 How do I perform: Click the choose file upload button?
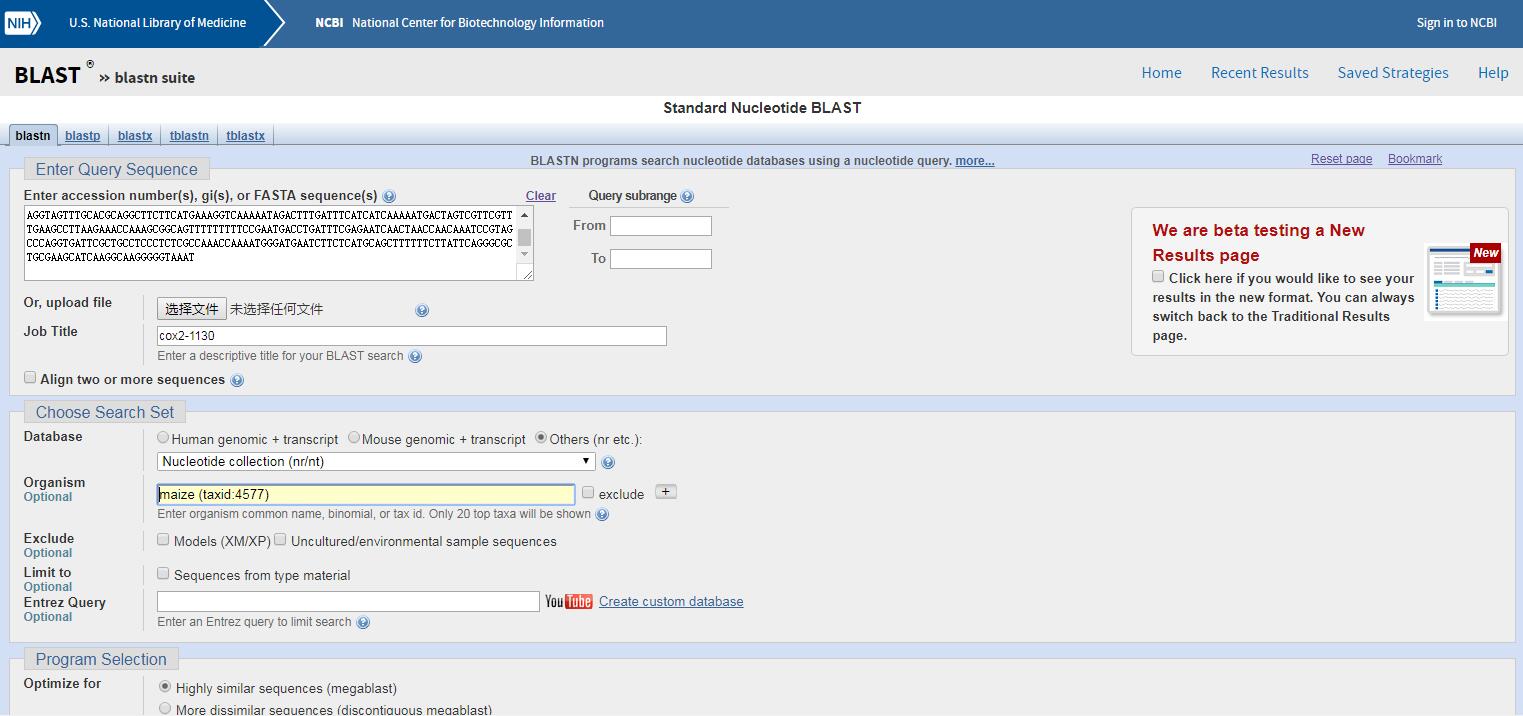click(x=191, y=309)
